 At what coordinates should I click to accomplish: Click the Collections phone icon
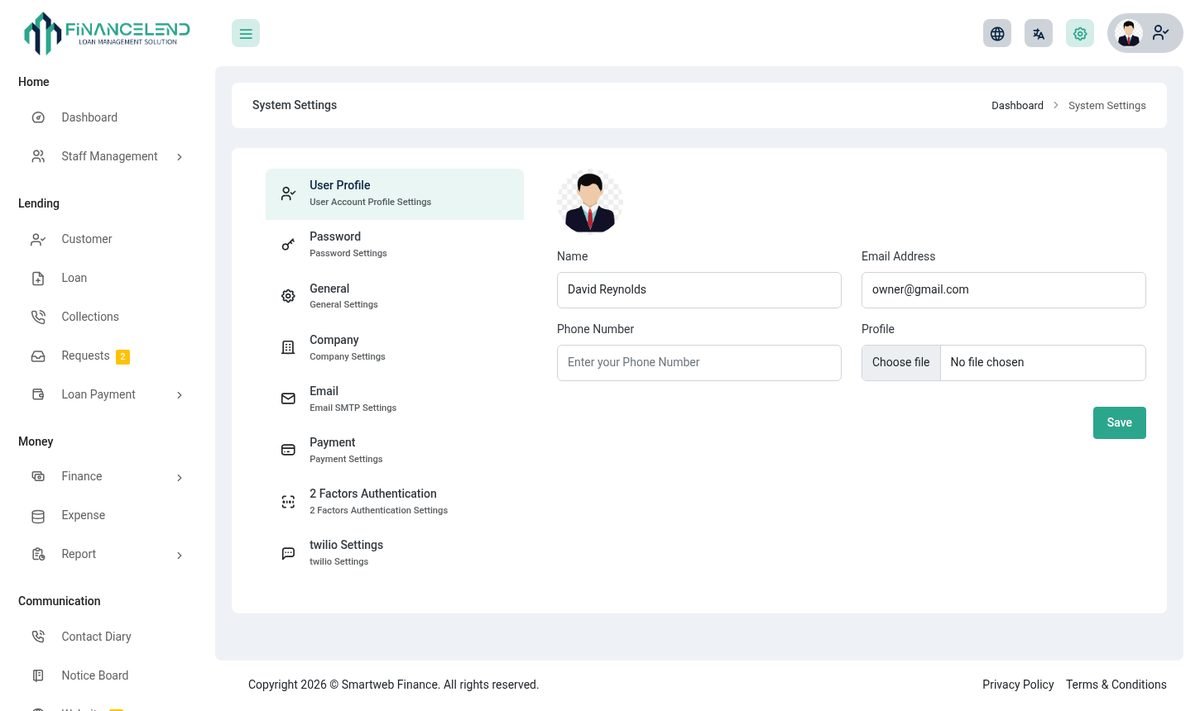(x=38, y=317)
